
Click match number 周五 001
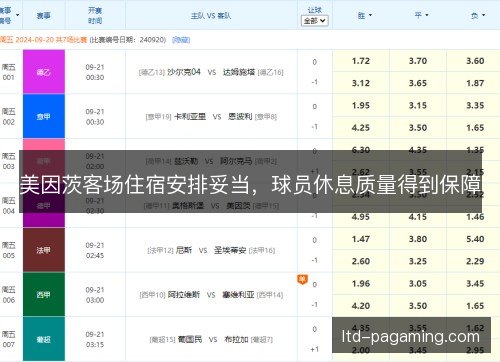click(x=8, y=72)
